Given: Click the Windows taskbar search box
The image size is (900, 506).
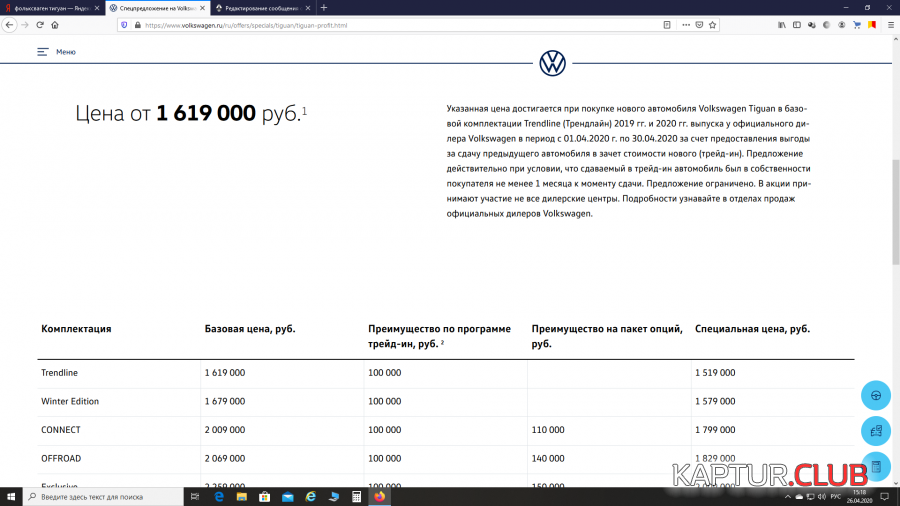Looking at the screenshot, I should click(103, 497).
